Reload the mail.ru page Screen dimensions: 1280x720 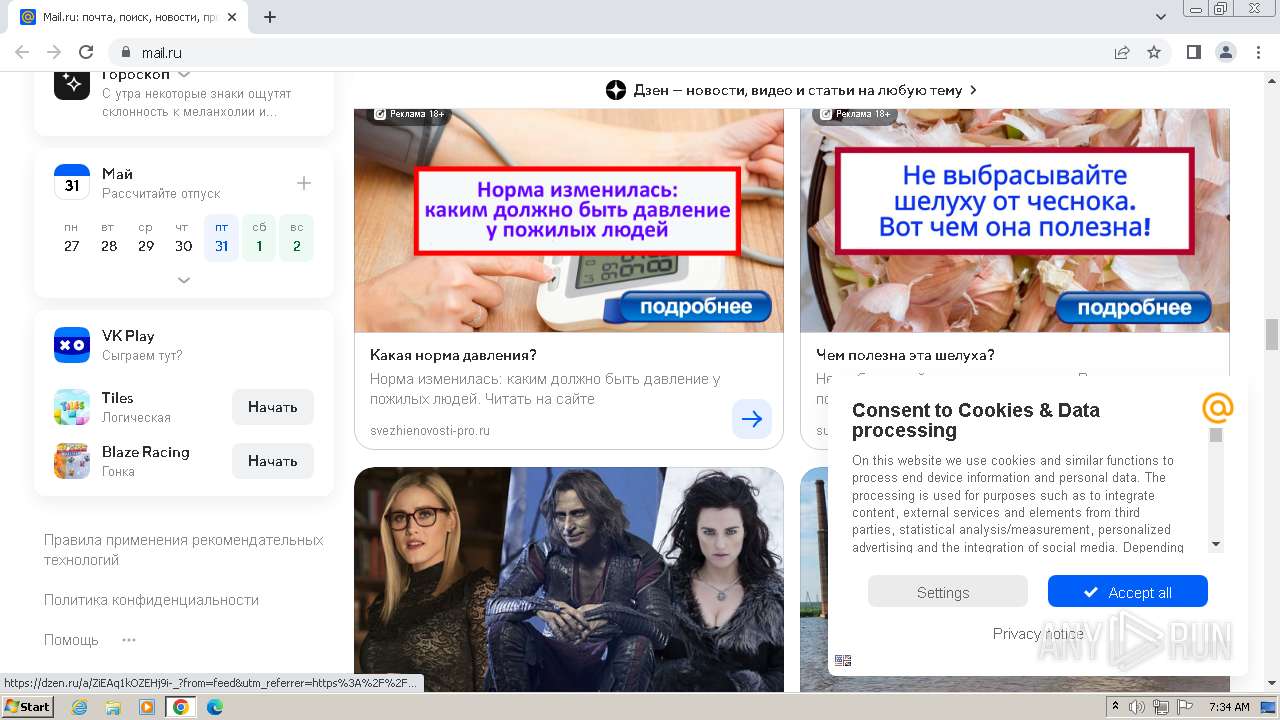coord(86,52)
